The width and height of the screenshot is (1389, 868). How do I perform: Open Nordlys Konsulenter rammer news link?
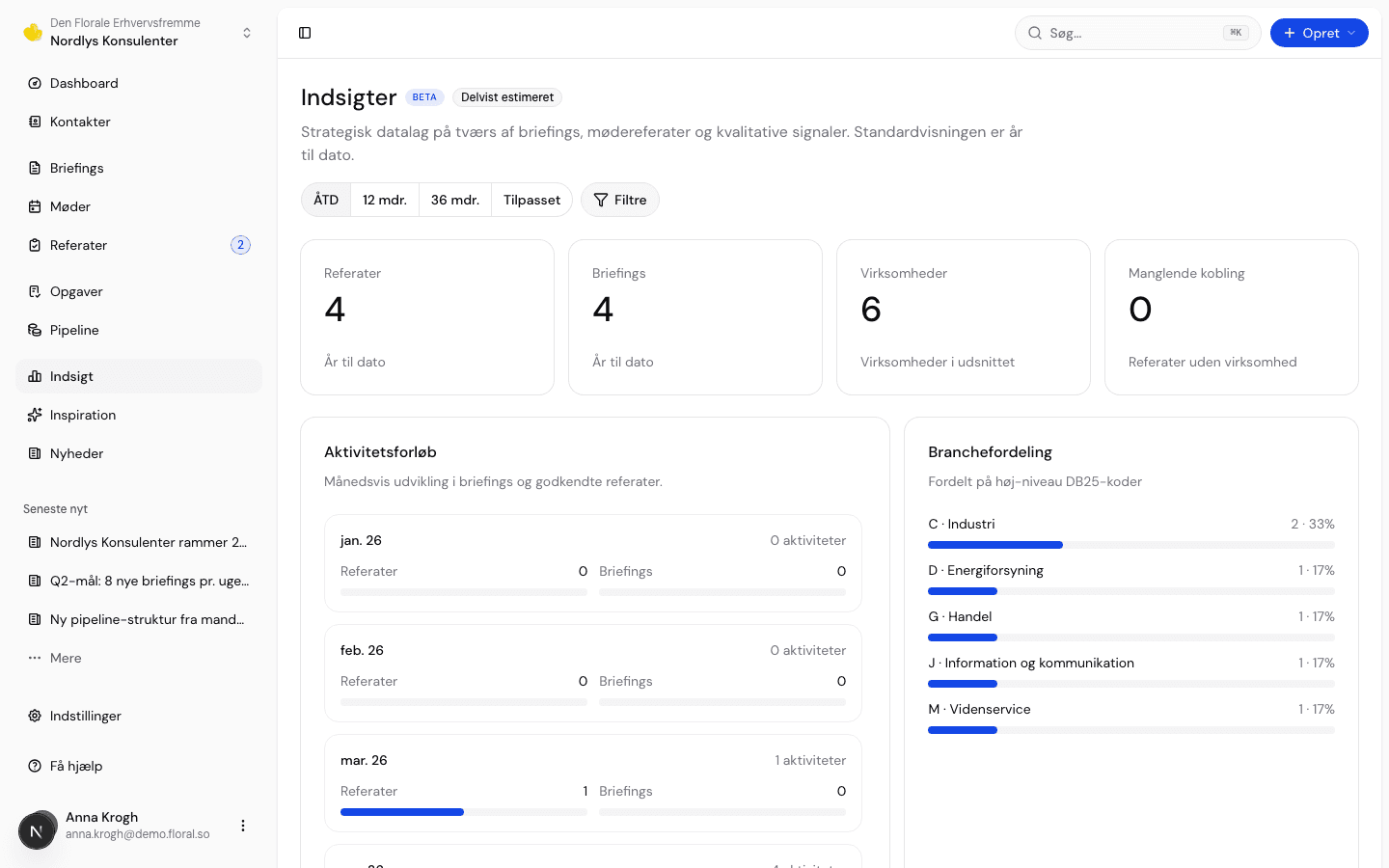pyautogui.click(x=139, y=542)
